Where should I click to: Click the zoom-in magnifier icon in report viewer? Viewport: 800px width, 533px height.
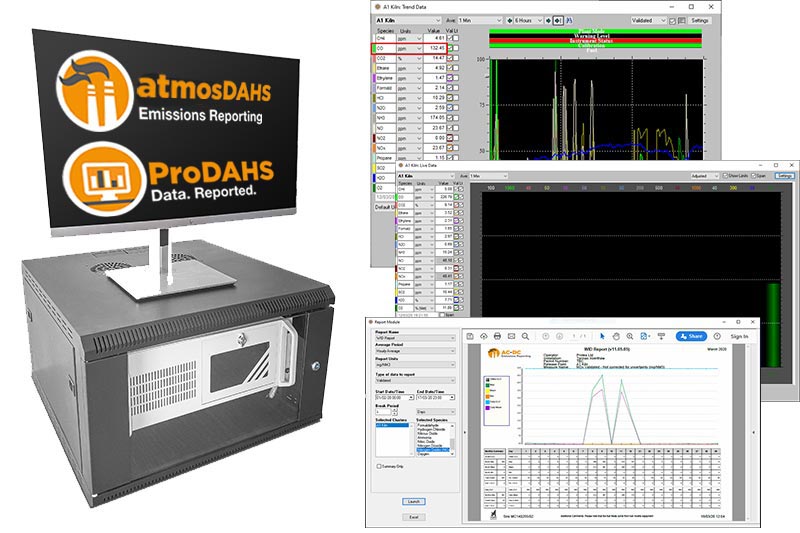(x=630, y=337)
